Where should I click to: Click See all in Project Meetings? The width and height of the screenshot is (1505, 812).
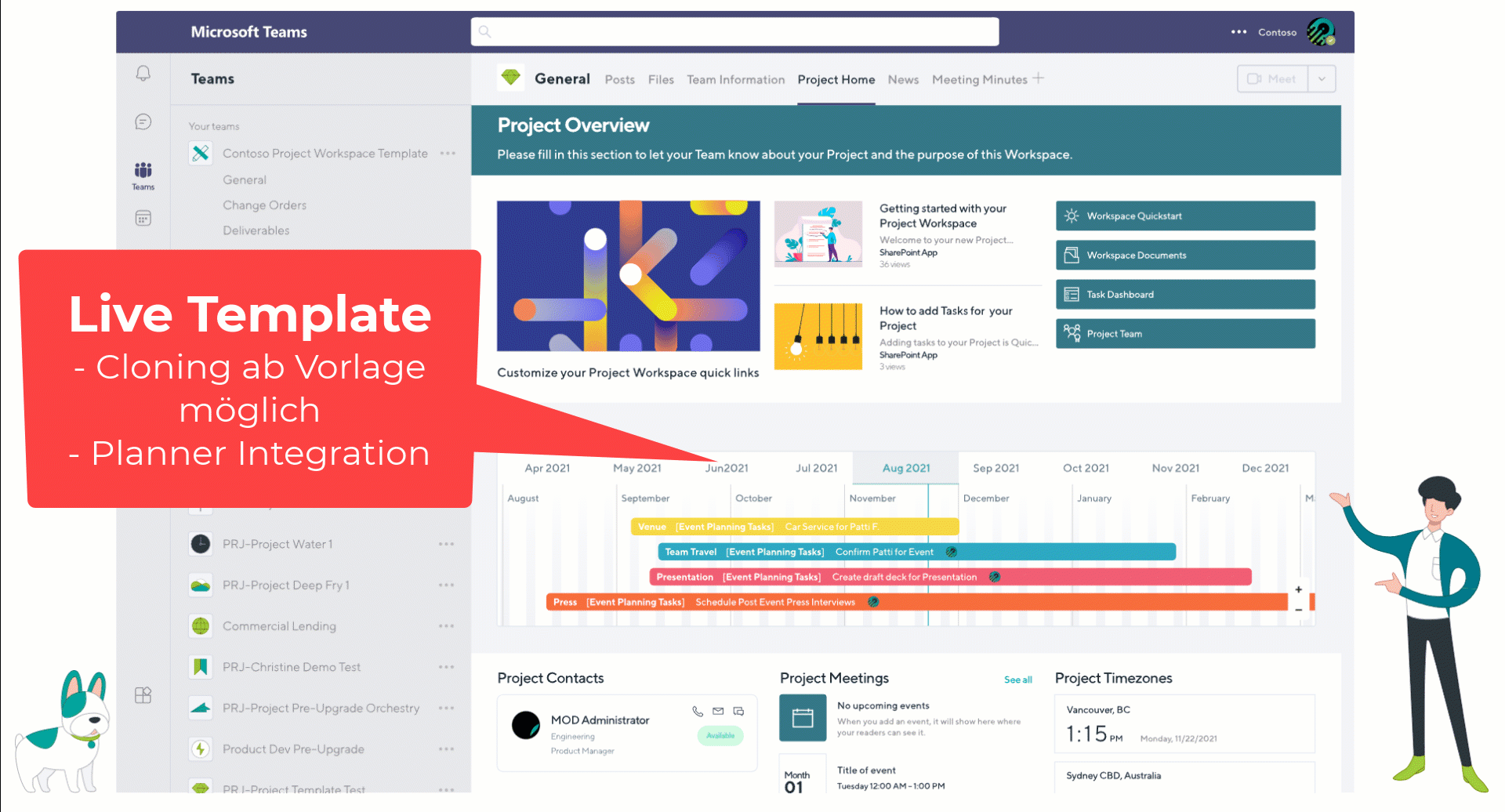[1017, 680]
